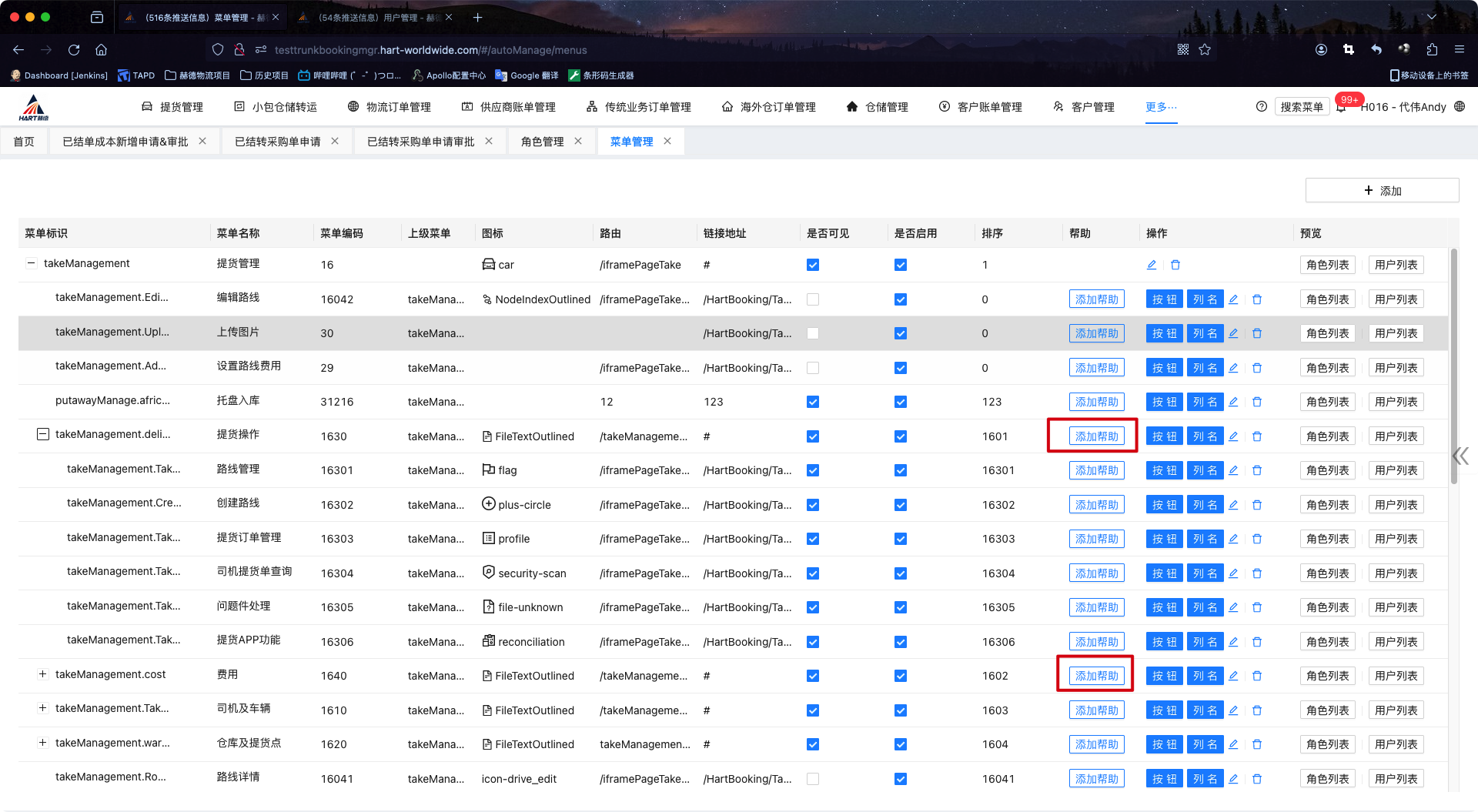Click the edit pencil icon in takeManagement row
This screenshot has width=1478, height=812.
pos(1152,265)
